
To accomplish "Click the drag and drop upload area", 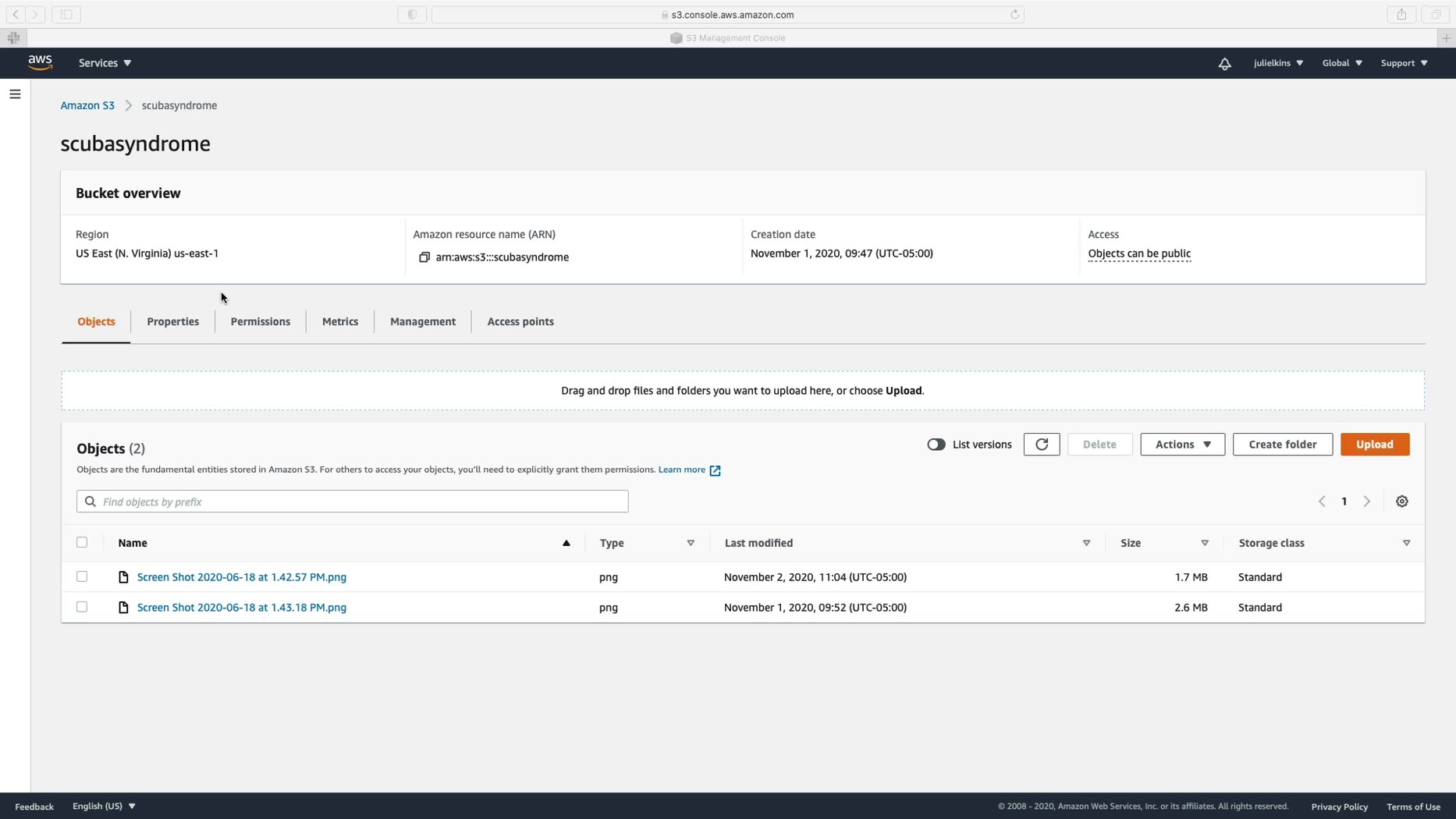I will click(x=743, y=391).
